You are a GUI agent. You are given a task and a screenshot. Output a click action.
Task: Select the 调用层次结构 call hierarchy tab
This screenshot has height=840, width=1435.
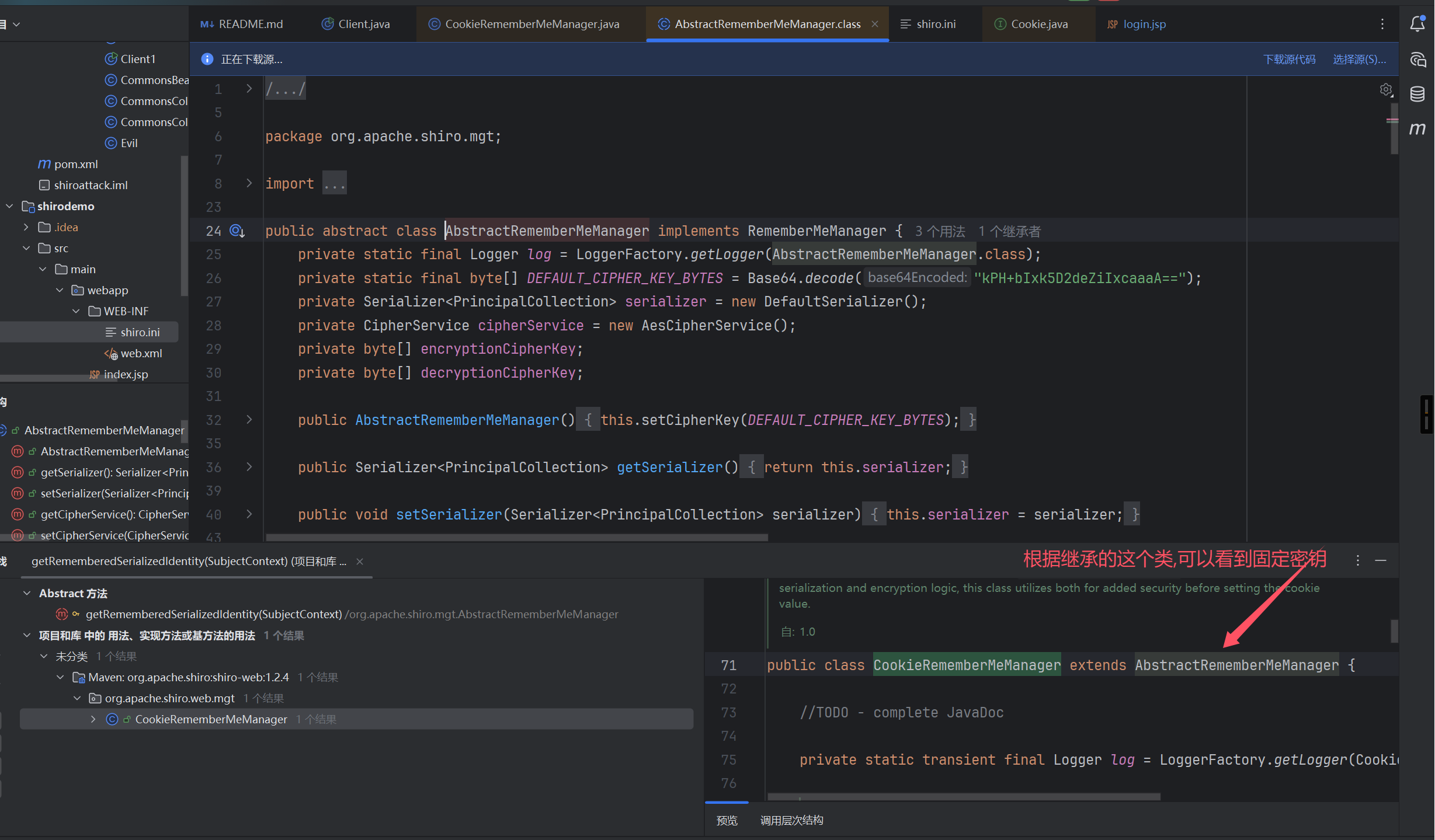(x=791, y=820)
